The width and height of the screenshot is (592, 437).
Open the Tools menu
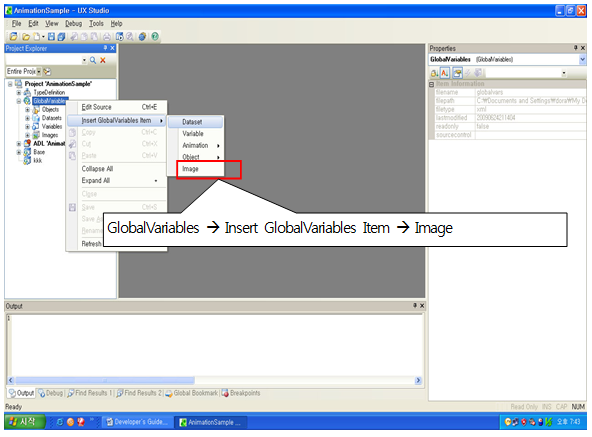96,23
